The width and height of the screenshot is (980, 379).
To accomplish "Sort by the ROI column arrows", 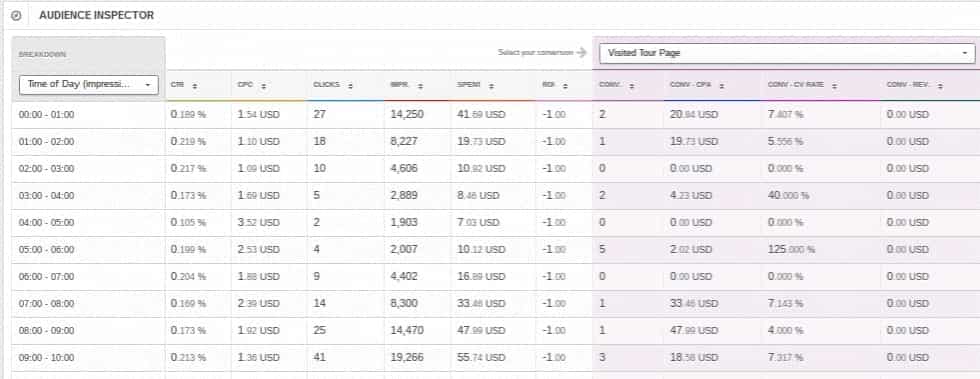I will click(566, 86).
